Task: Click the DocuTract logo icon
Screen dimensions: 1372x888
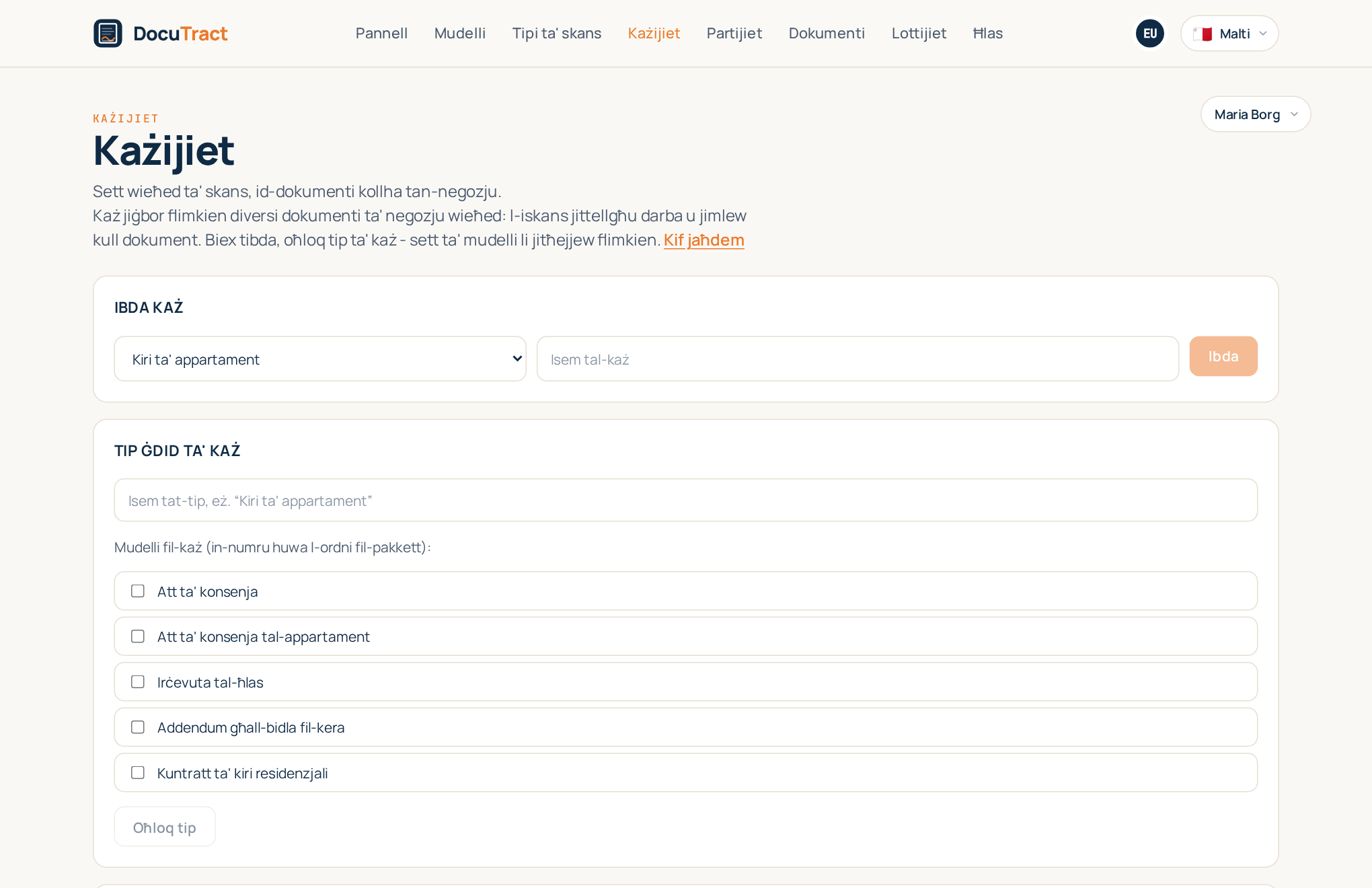Action: (x=108, y=34)
